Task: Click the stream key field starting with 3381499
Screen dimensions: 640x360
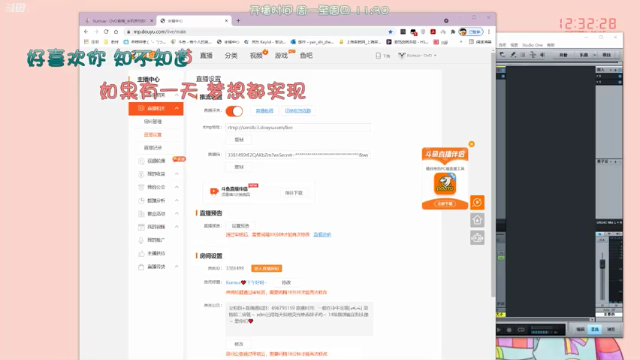Action: click(x=298, y=155)
